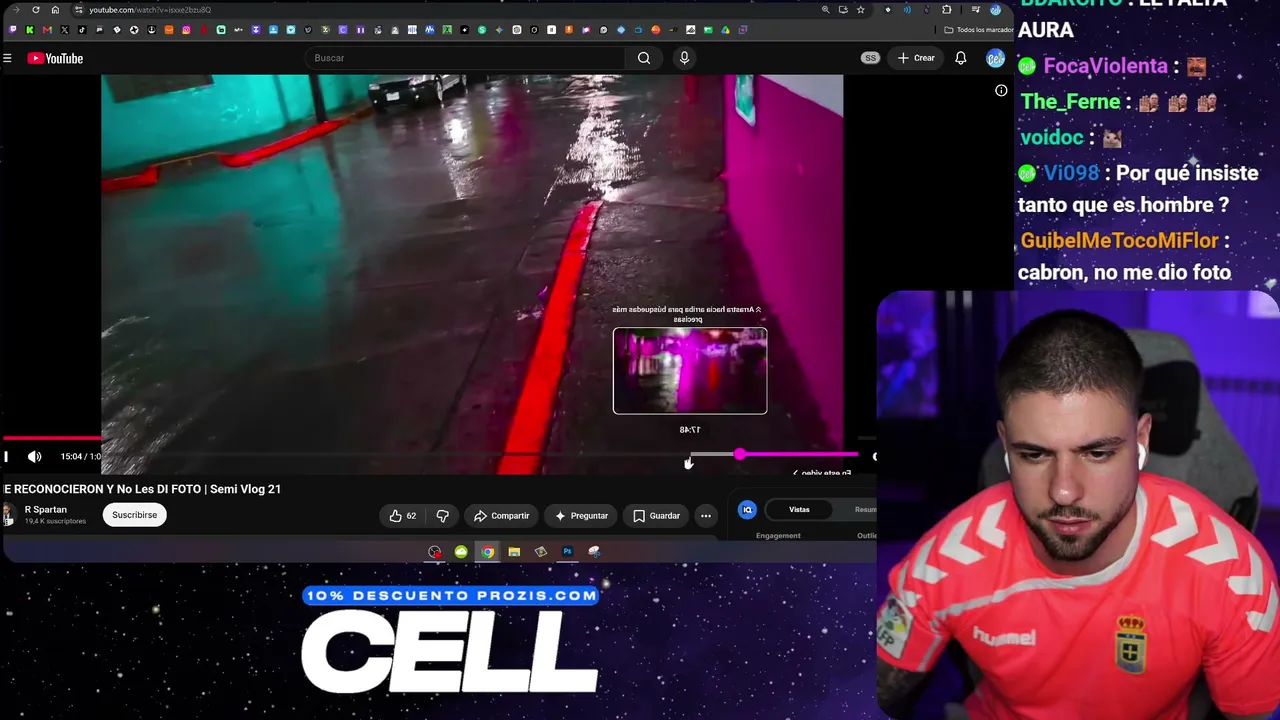
Task: Dislike the video with thumbs down
Action: coord(442,516)
